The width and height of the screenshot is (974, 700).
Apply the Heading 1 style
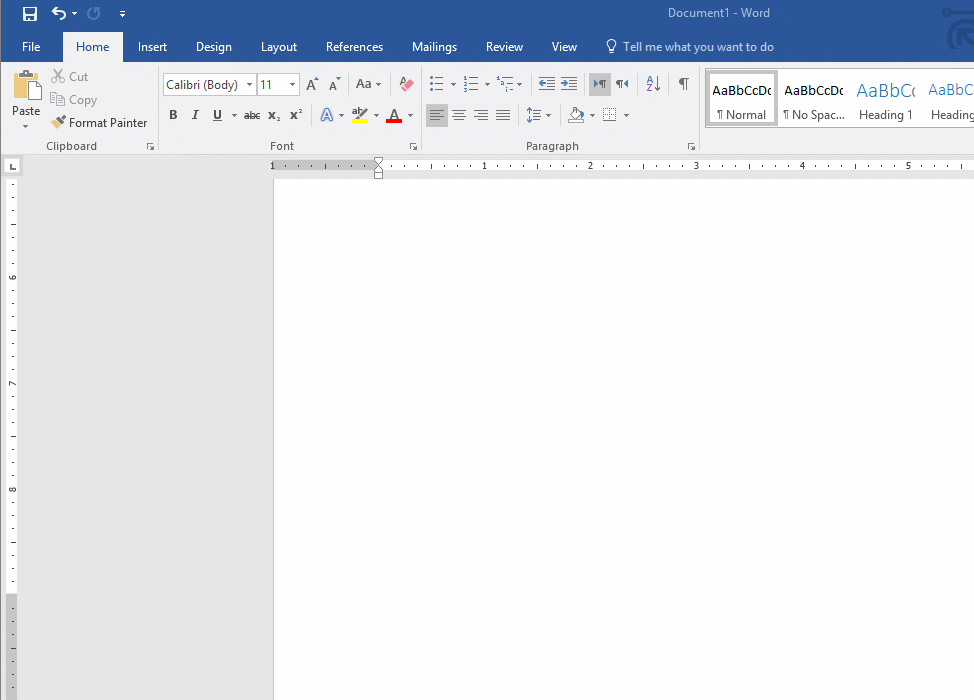point(886,98)
